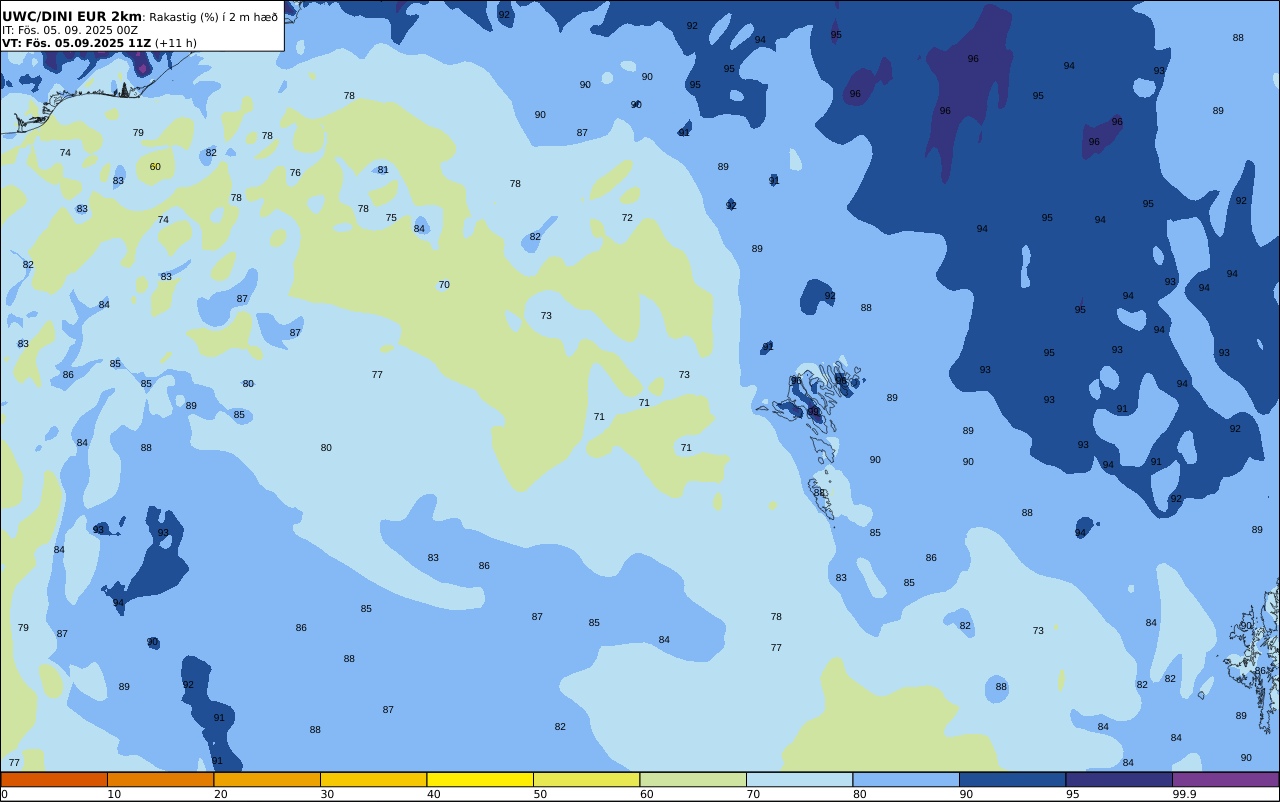The width and height of the screenshot is (1280, 802).
Task: Pick the purple legend swatch above 99.9
Action: (1225, 779)
